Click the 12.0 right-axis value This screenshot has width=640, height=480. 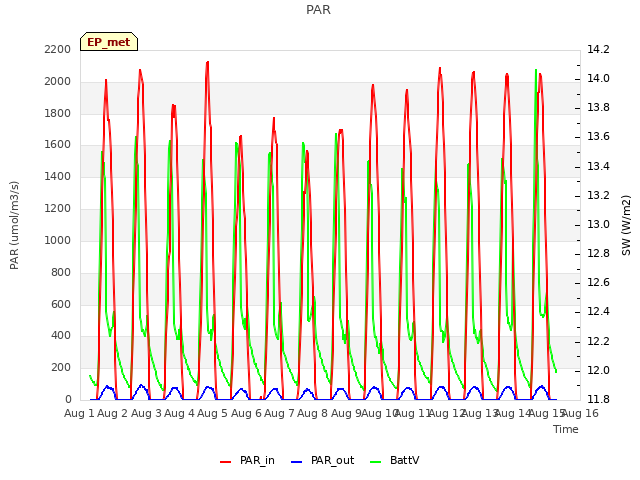pos(598,370)
